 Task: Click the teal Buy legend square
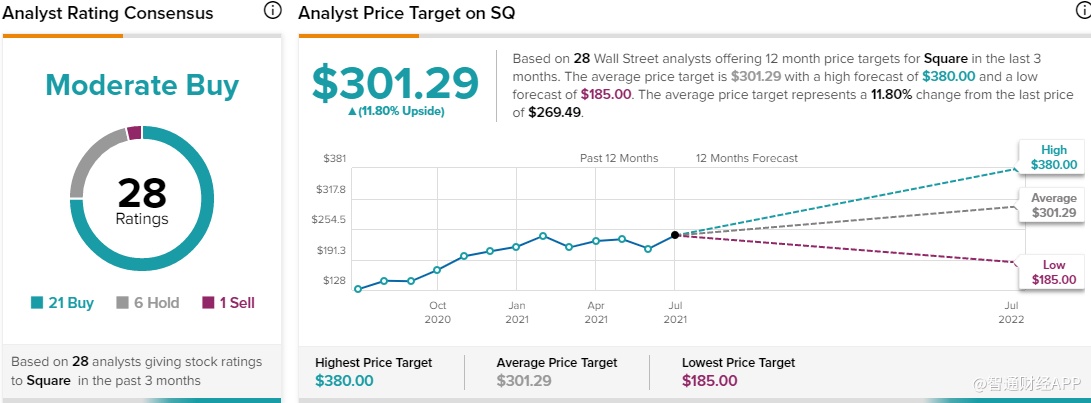pyautogui.click(x=38, y=303)
